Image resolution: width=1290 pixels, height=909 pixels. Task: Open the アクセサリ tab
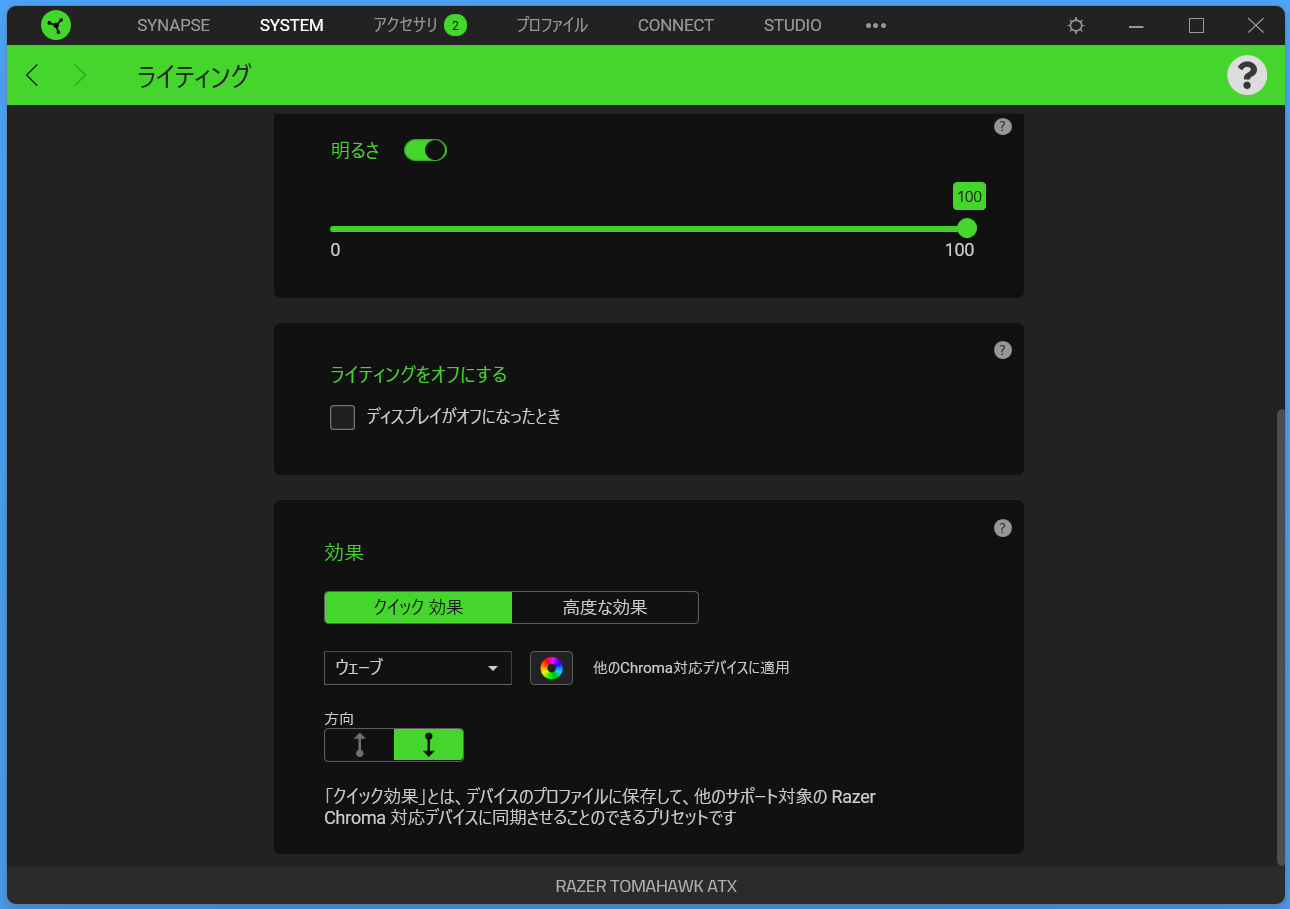(x=406, y=25)
